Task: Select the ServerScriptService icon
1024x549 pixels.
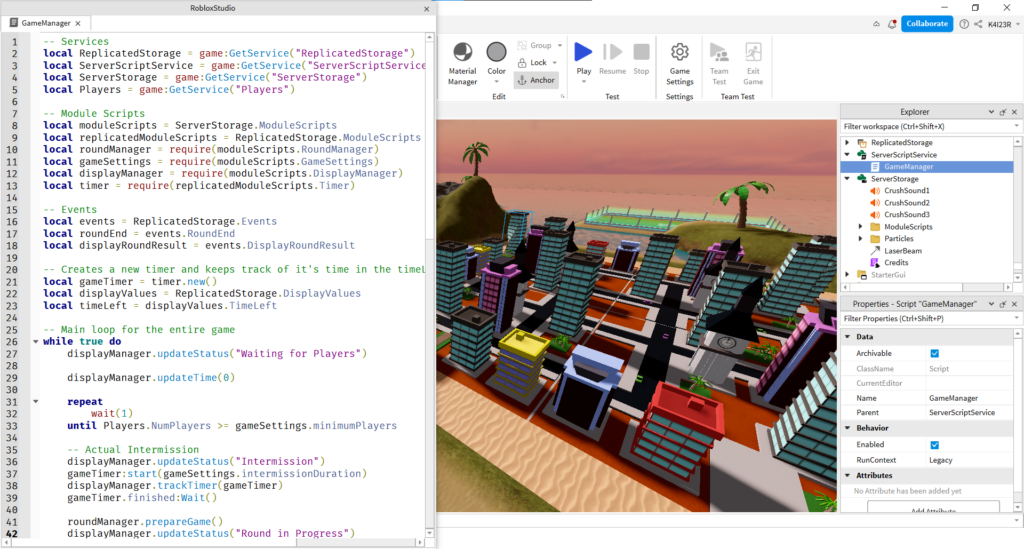Action: 862,155
